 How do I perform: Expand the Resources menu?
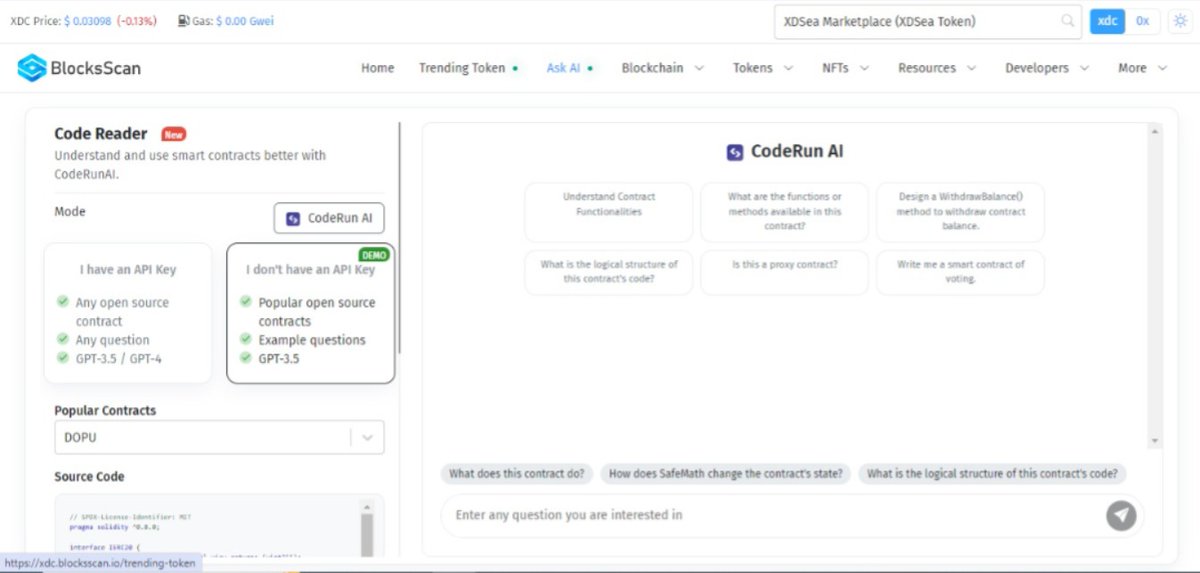pos(936,68)
